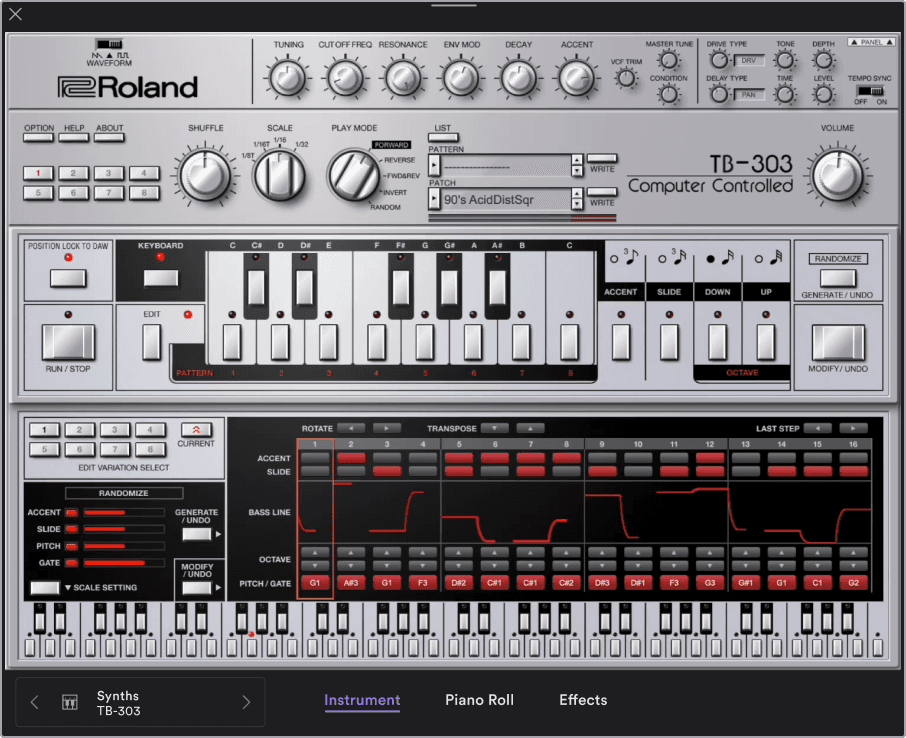Go to previous instrument with left chevron

coord(35,702)
